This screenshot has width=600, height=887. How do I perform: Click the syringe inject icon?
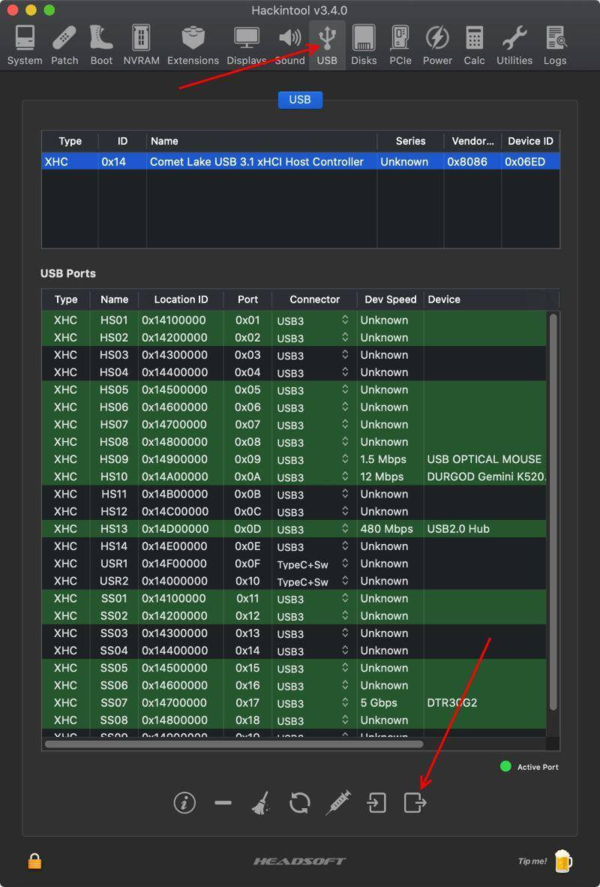click(x=338, y=802)
